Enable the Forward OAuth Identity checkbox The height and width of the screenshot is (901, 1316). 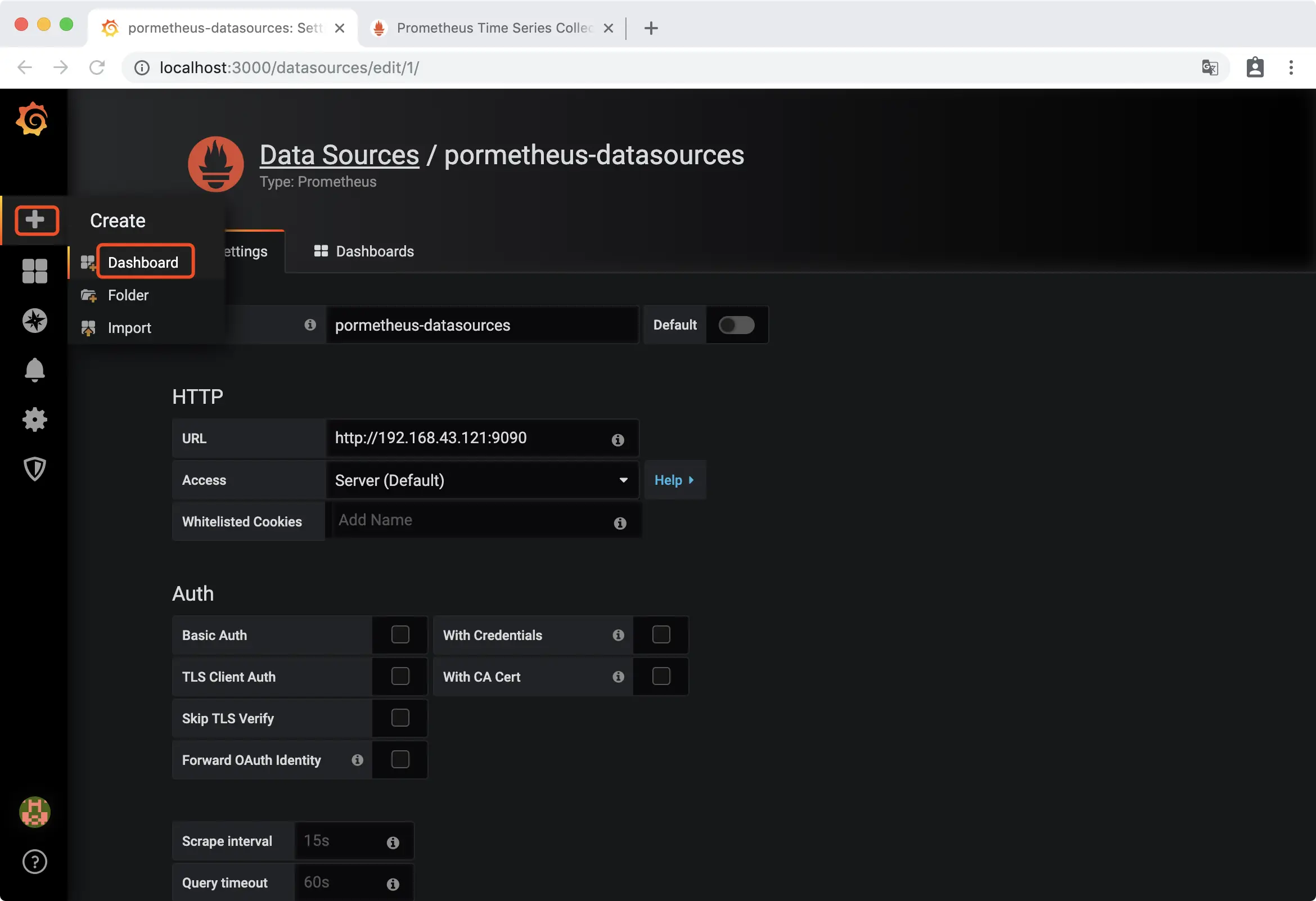tap(400, 759)
